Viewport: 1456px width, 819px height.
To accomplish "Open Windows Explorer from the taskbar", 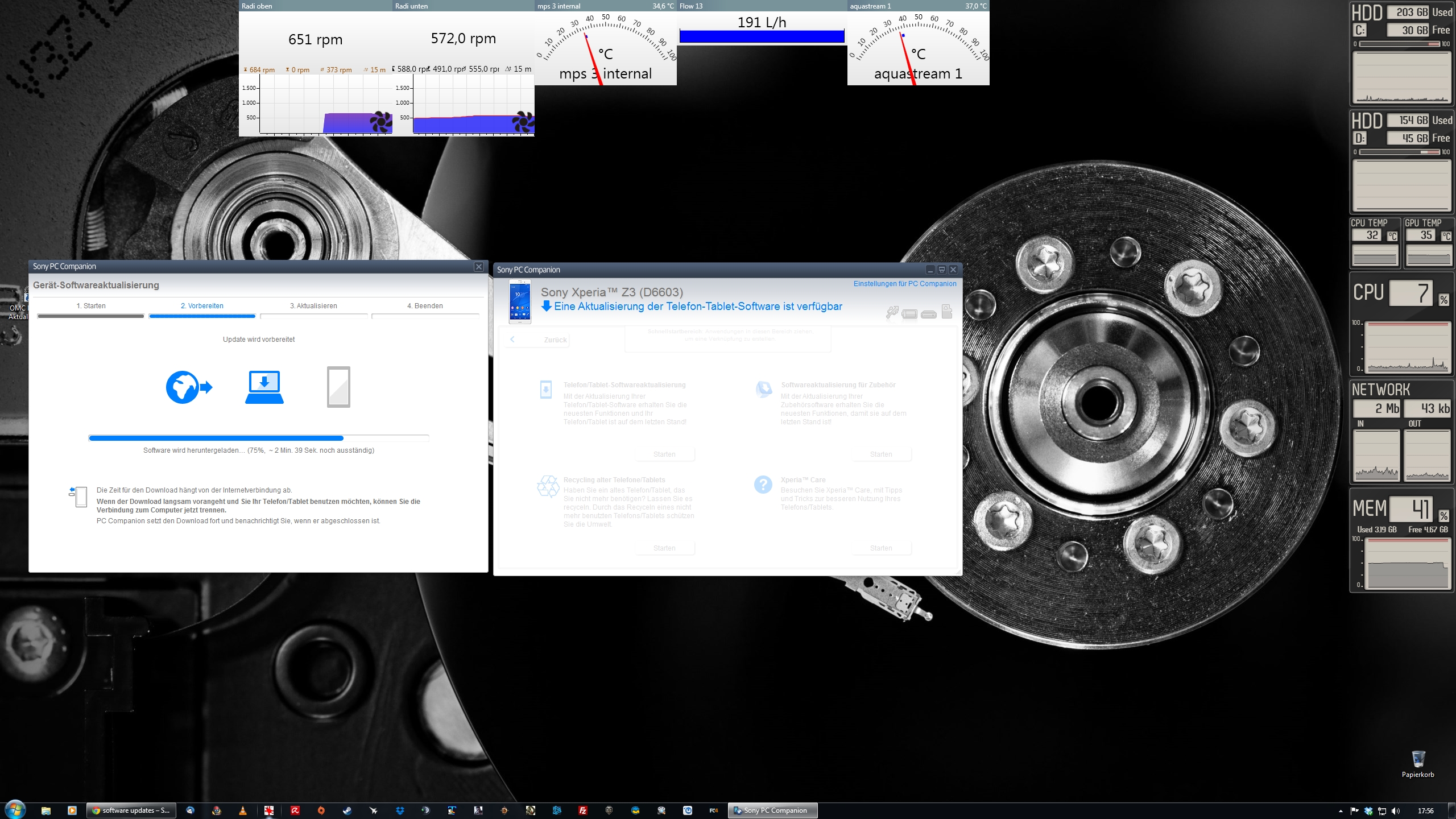I will [46, 810].
